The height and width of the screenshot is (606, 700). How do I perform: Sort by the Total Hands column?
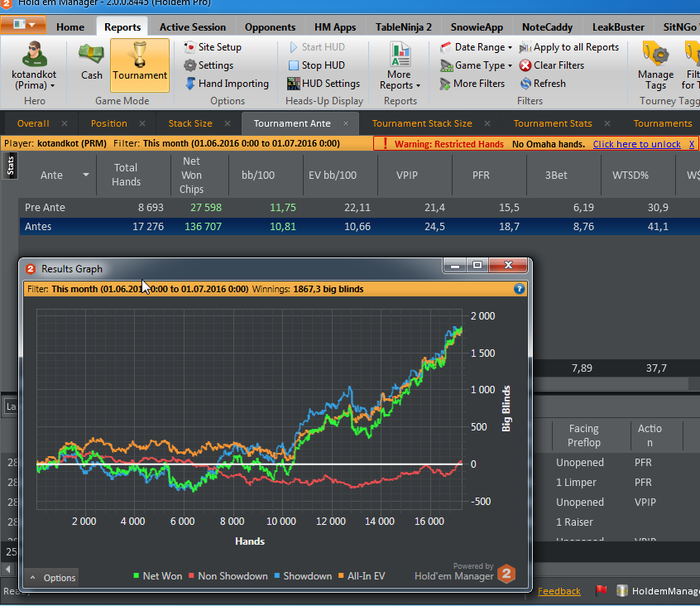pos(126,175)
